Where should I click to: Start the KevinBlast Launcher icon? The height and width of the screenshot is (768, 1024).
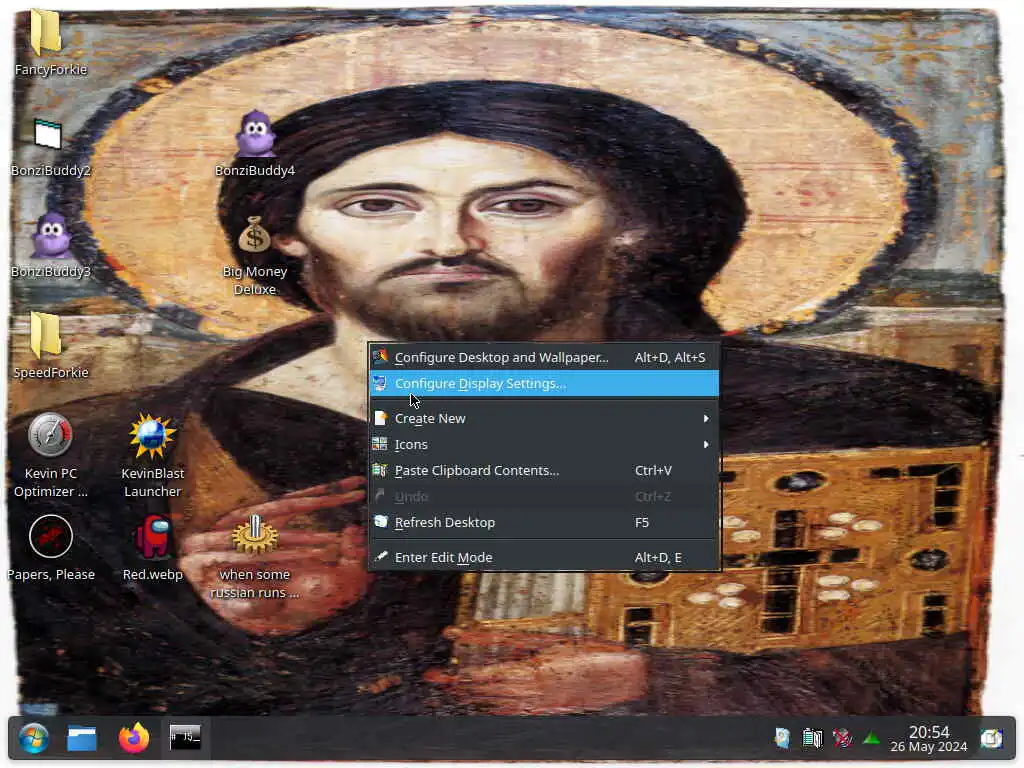tap(152, 456)
